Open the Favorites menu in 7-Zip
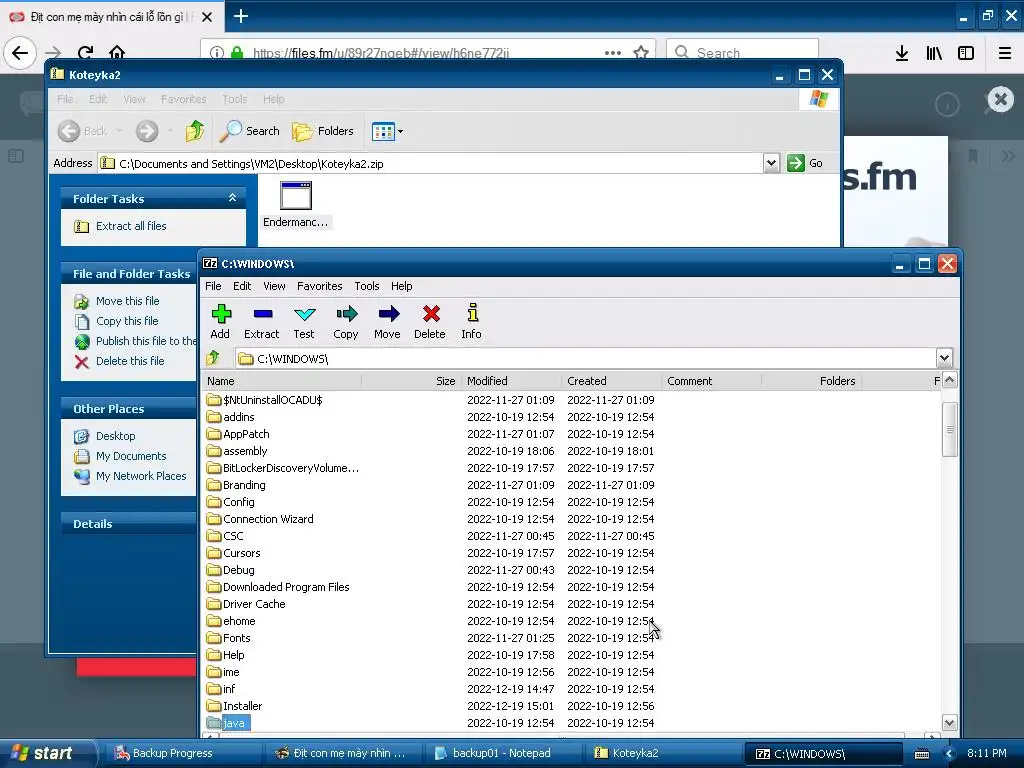 click(x=319, y=286)
